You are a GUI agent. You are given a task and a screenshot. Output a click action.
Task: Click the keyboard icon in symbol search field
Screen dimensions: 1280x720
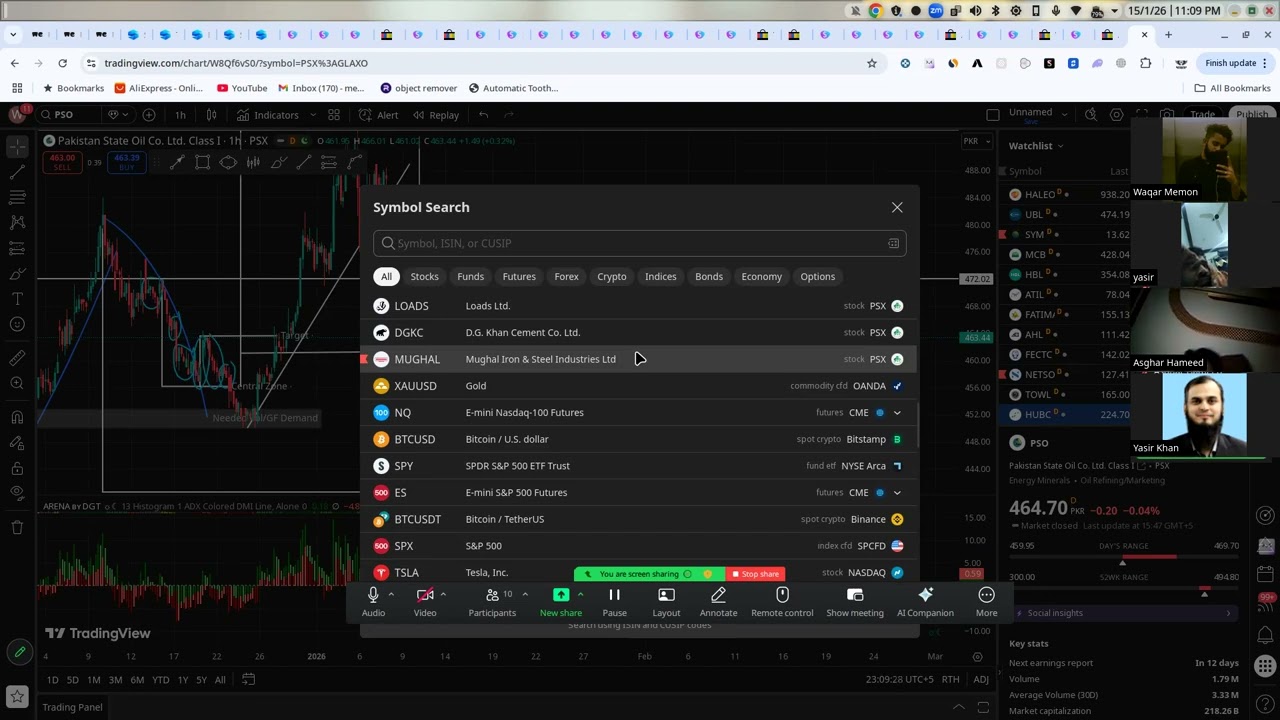click(x=893, y=243)
